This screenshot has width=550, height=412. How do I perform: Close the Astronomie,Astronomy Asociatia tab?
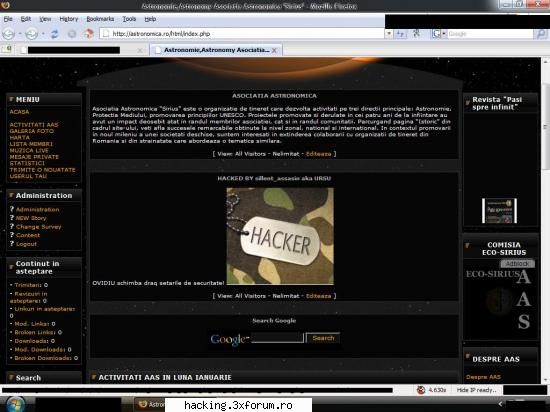[274, 50]
